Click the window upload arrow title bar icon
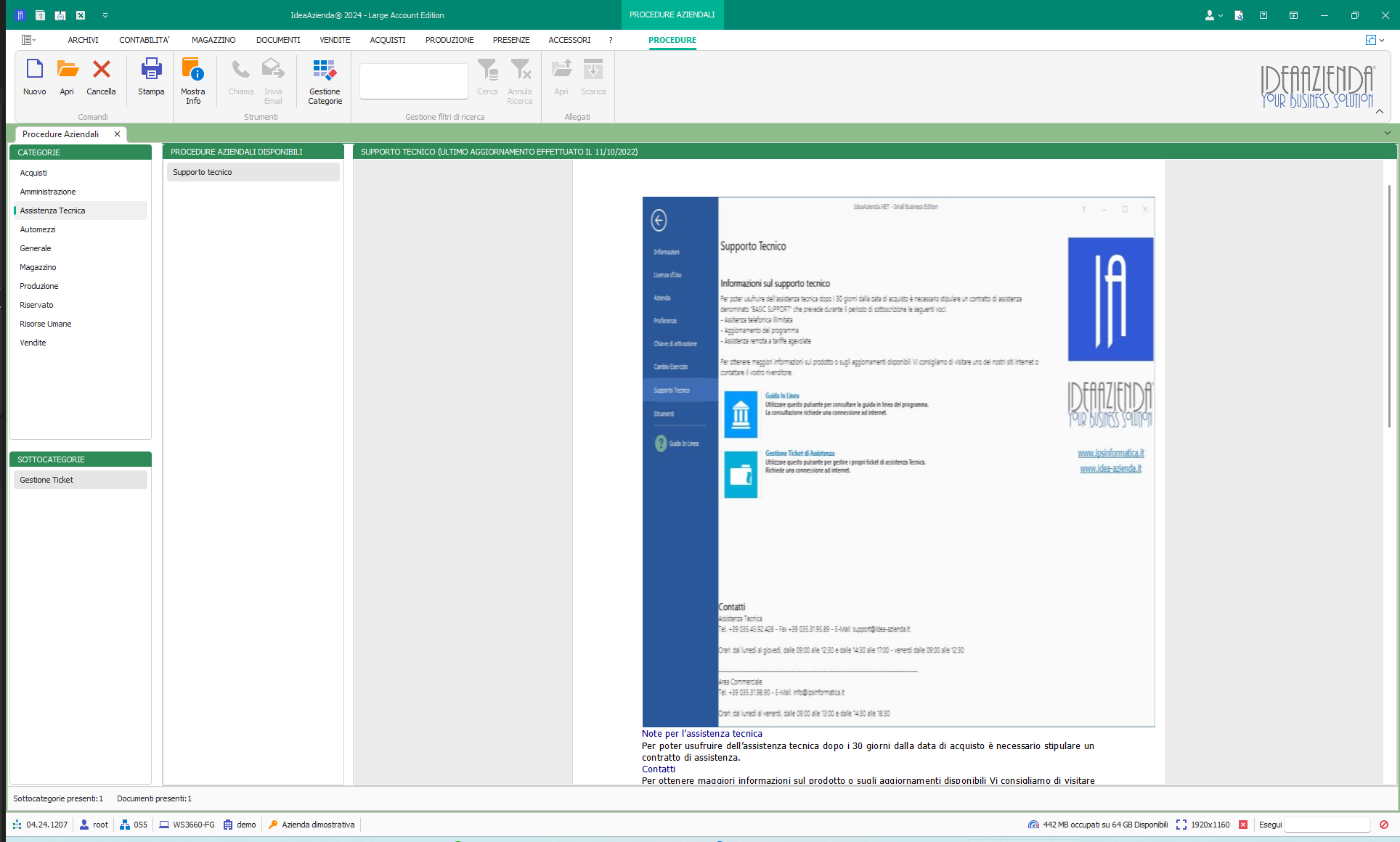Image resolution: width=1400 pixels, height=842 pixels. tap(1293, 15)
